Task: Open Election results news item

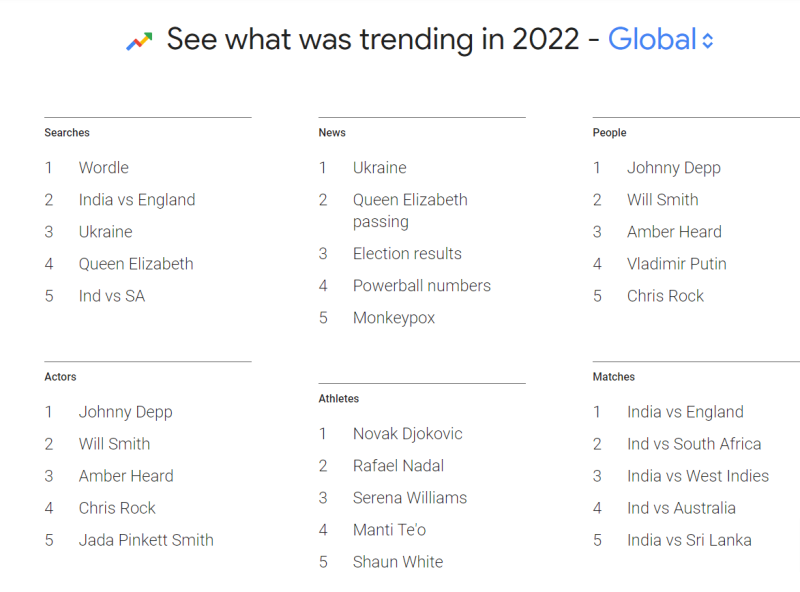Action: [x=407, y=253]
